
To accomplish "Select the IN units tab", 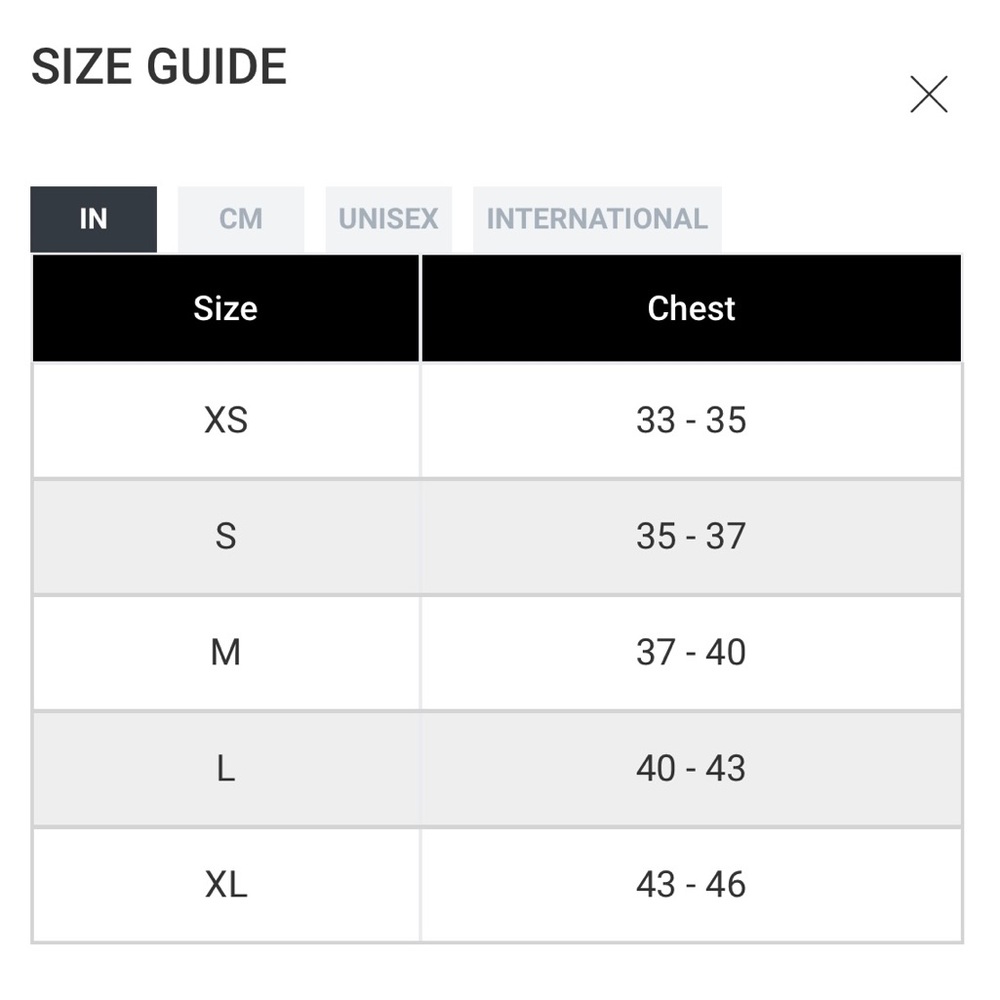I will (94, 219).
